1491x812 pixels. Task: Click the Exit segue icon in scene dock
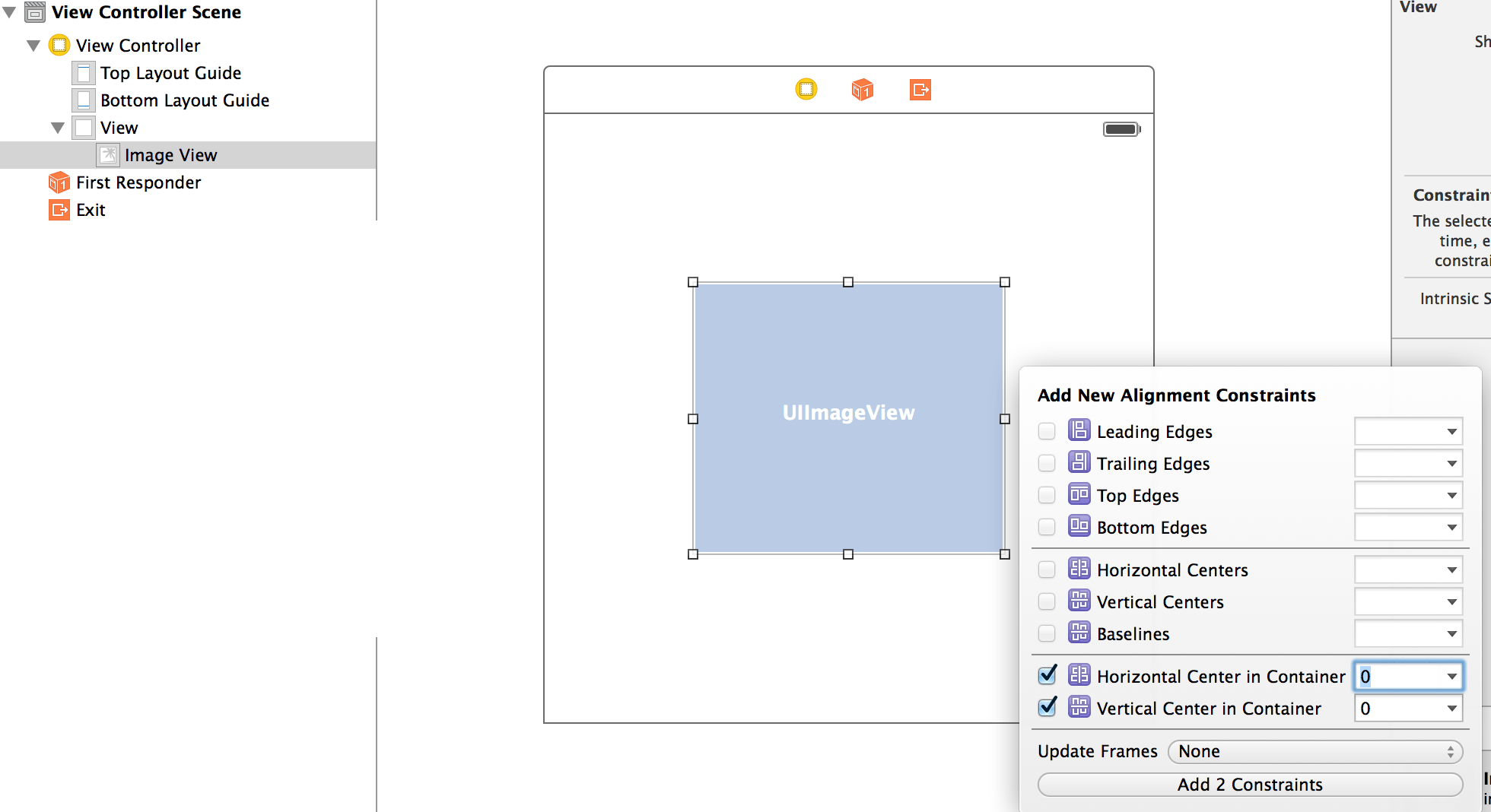(x=920, y=89)
